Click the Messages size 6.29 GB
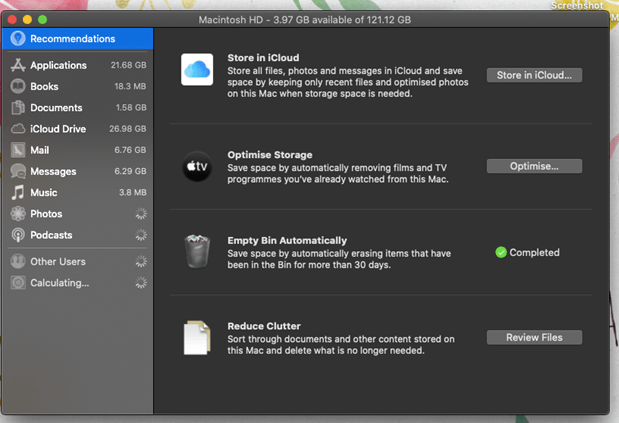 (130, 171)
